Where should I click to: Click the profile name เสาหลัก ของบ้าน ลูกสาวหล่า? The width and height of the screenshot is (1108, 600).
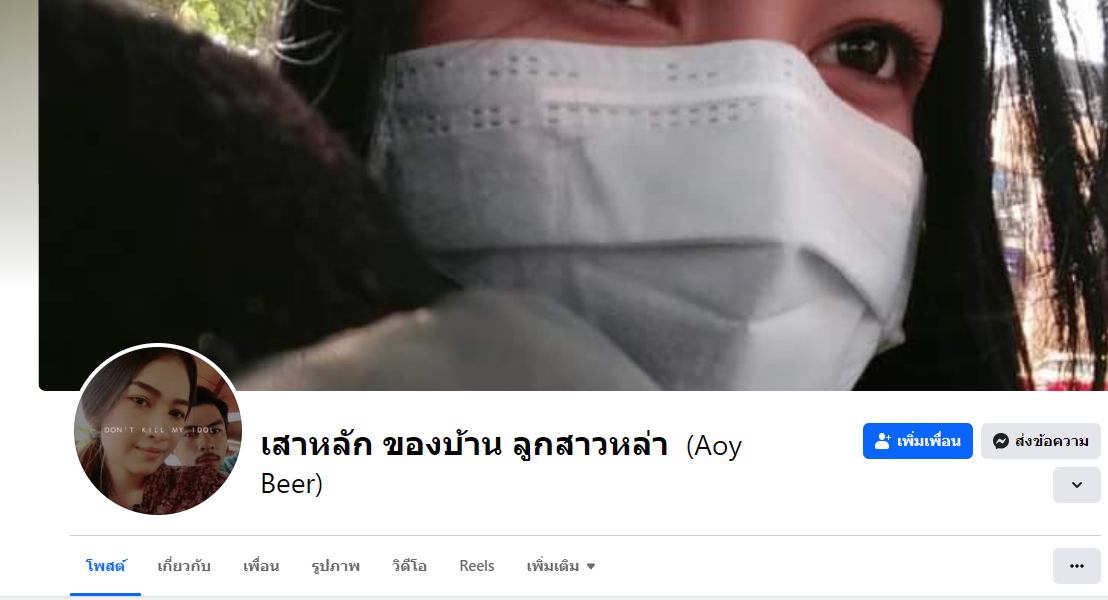click(464, 445)
